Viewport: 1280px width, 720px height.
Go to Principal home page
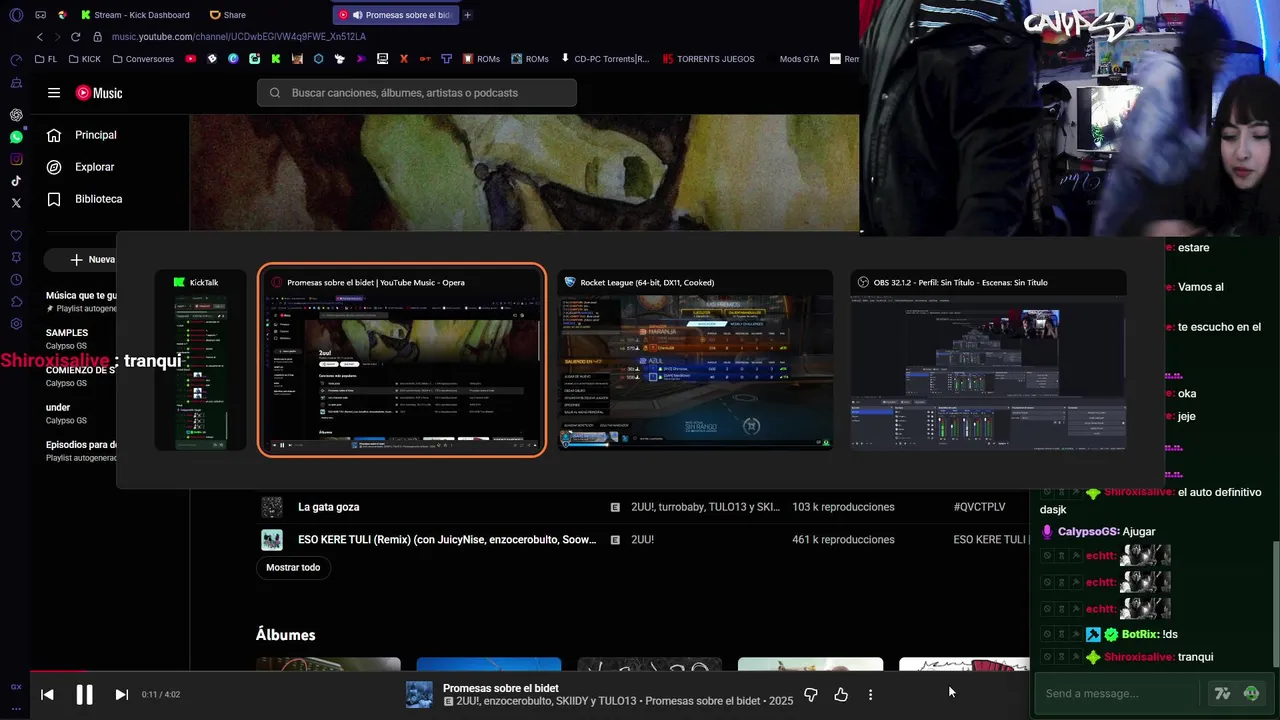pos(82,135)
